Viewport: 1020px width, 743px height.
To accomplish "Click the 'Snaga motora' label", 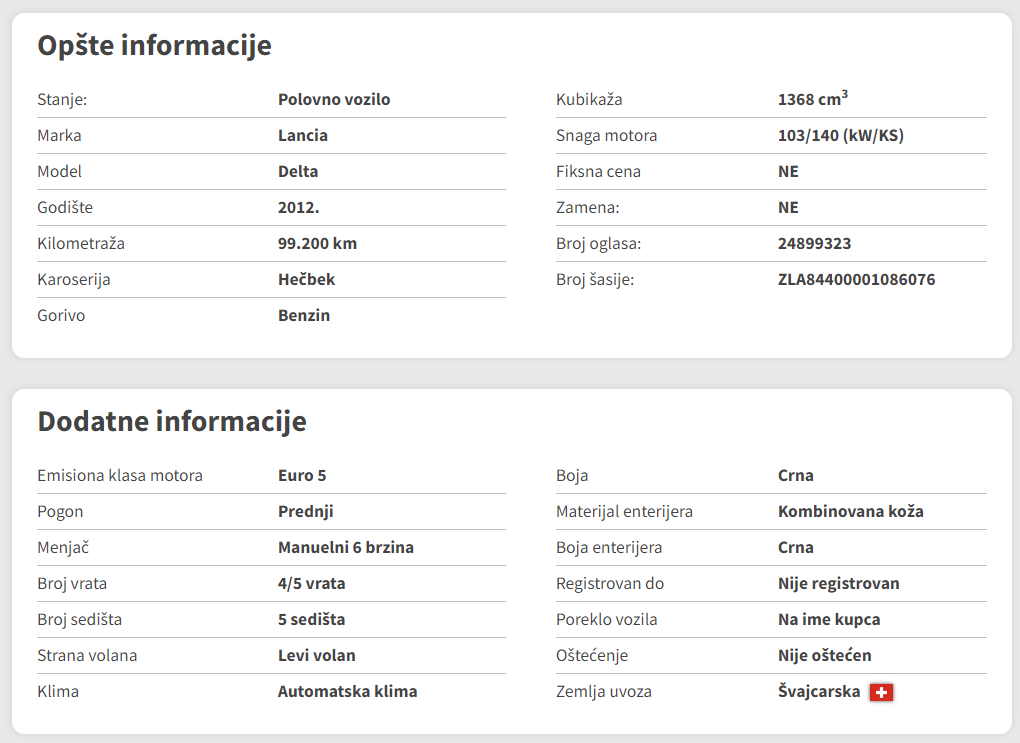I will pos(606,135).
